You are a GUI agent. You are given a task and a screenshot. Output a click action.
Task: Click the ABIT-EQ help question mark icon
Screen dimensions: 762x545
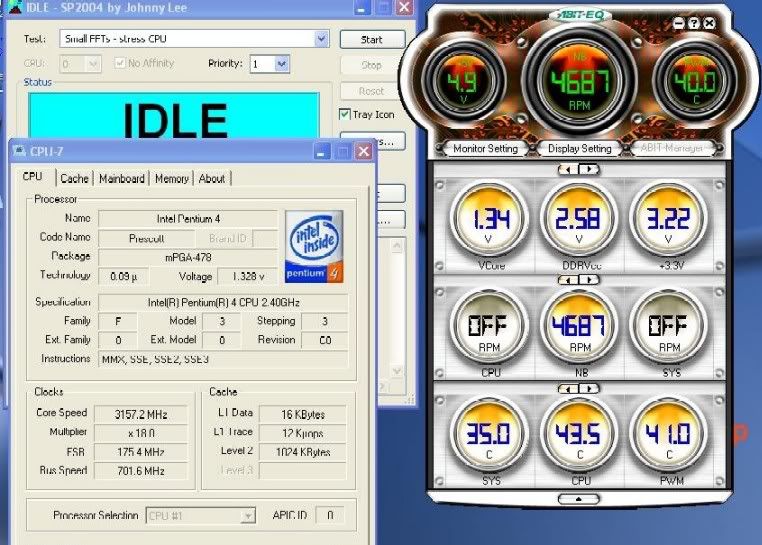tap(694, 23)
